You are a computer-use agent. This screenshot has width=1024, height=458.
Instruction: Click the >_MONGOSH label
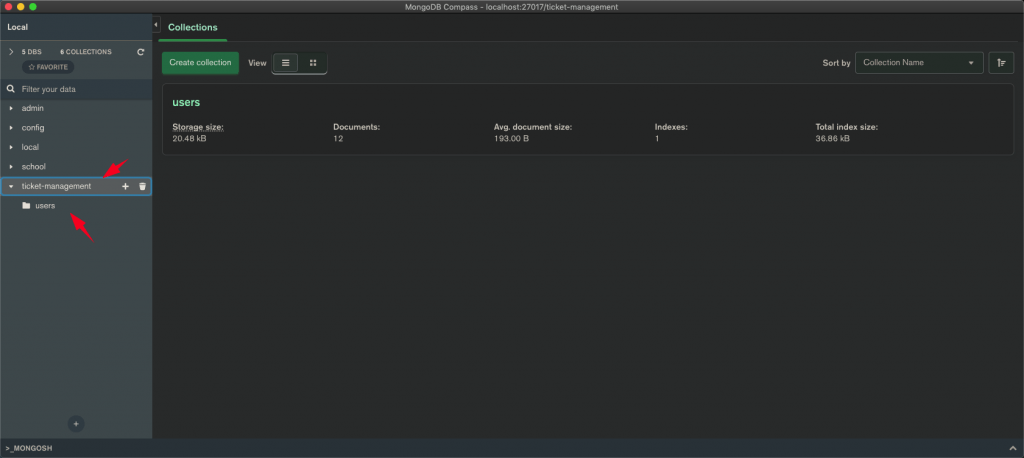pyautogui.click(x=29, y=449)
